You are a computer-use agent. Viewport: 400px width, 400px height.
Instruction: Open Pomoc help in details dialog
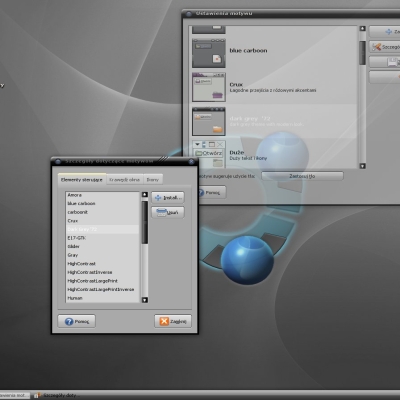pyautogui.click(x=77, y=321)
